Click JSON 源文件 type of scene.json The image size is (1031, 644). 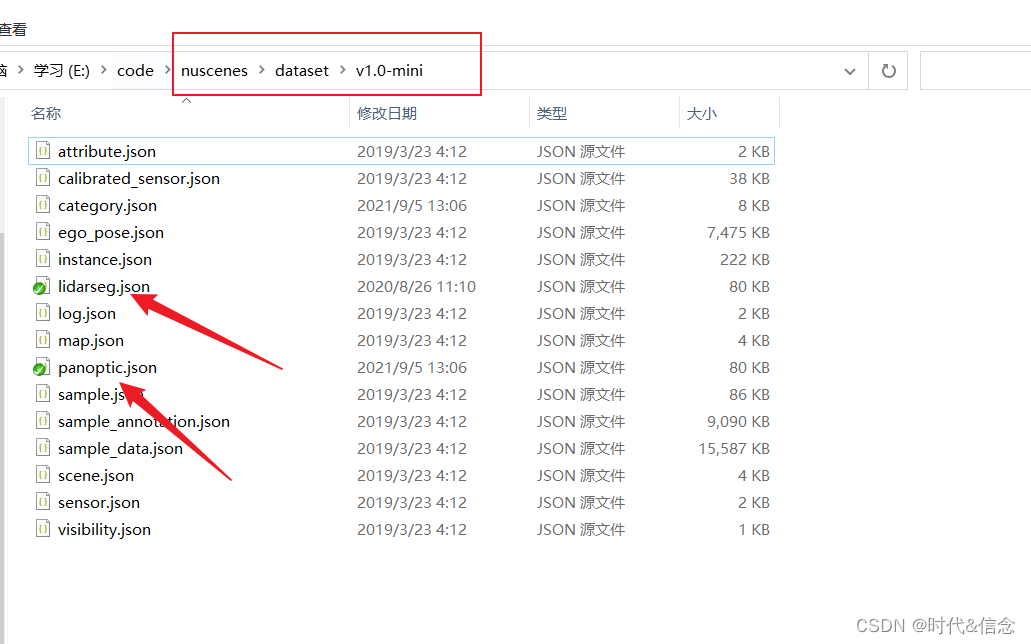click(581, 475)
